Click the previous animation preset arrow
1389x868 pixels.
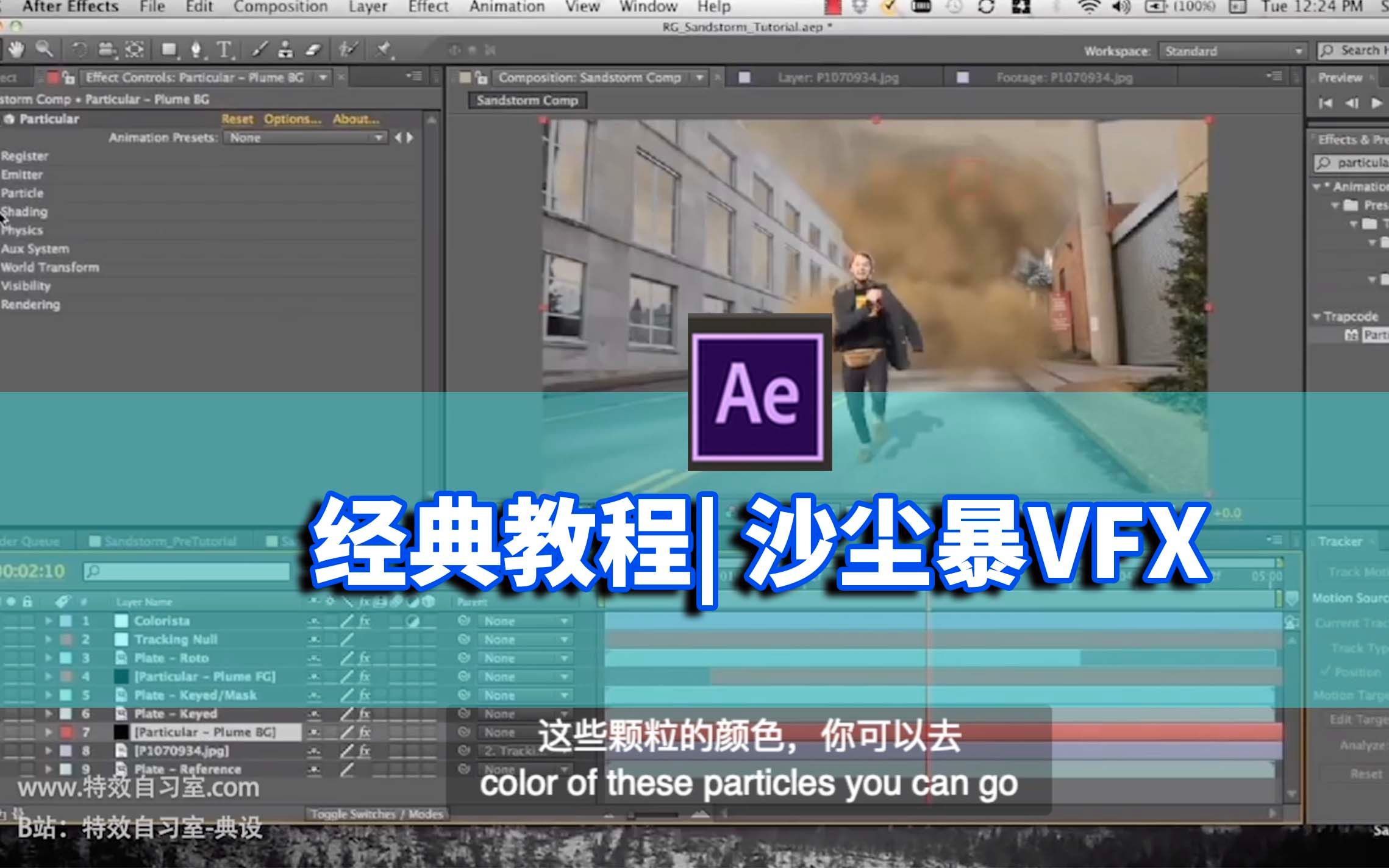click(x=398, y=138)
